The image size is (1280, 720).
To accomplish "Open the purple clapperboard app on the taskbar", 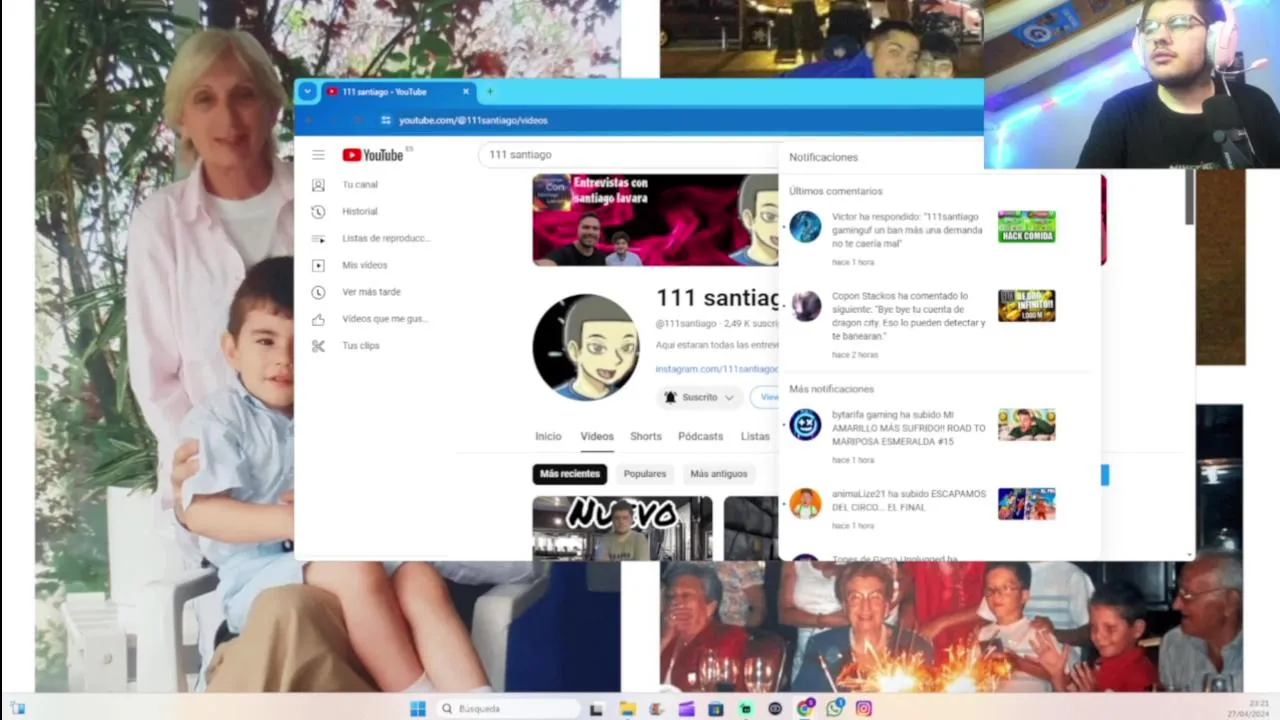I will 686,709.
